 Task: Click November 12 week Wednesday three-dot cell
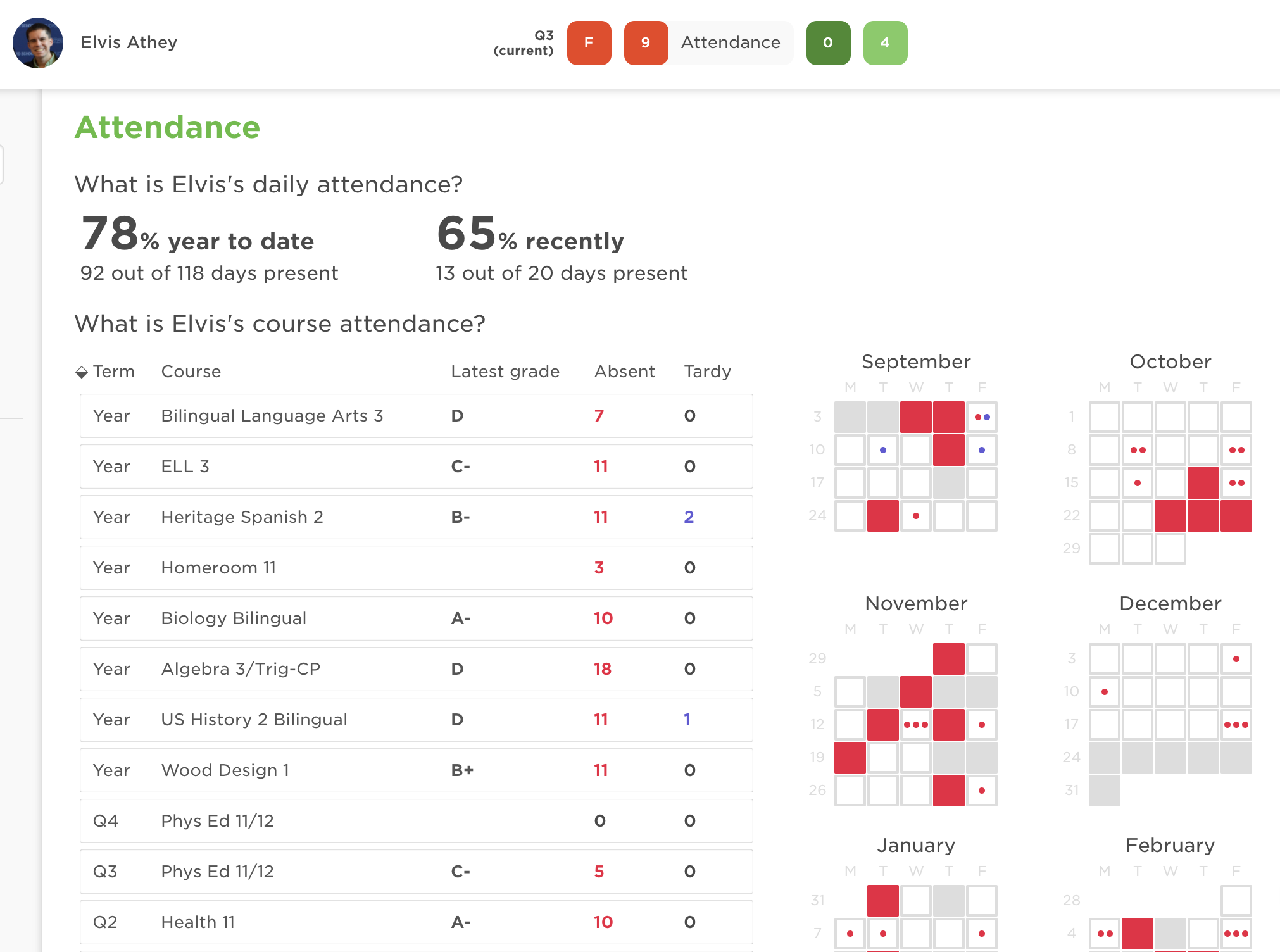915,725
